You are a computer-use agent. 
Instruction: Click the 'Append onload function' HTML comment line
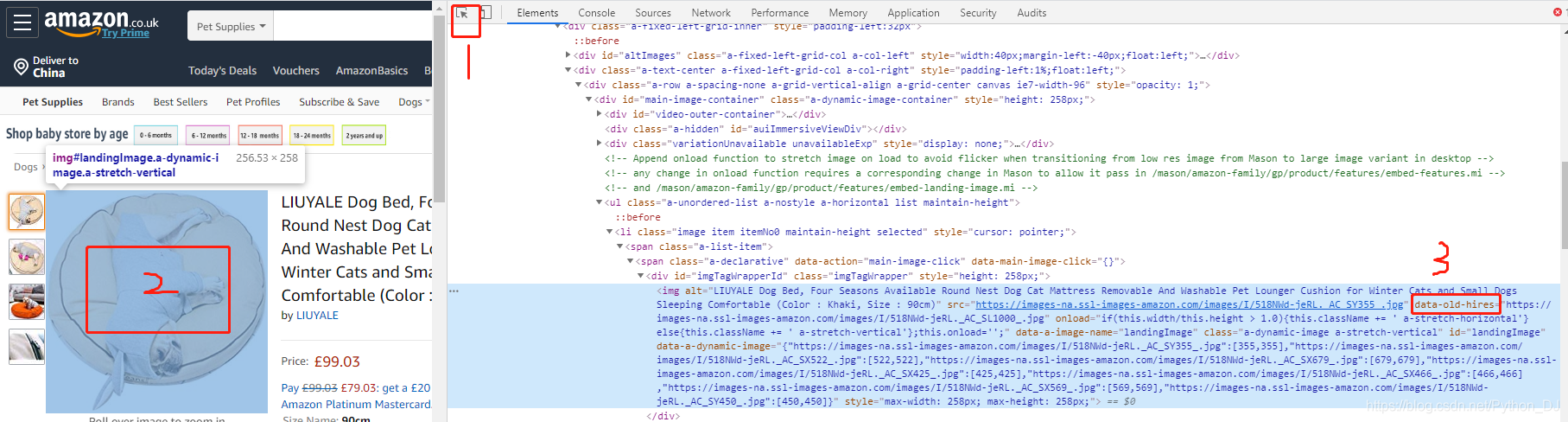click(1049, 158)
